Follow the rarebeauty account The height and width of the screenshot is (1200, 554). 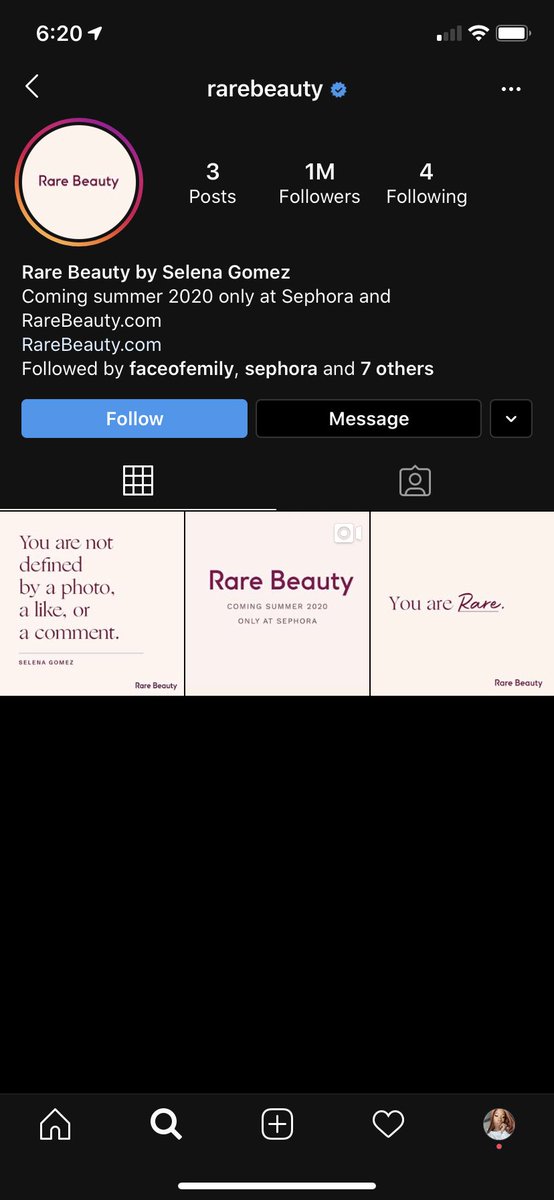click(134, 419)
